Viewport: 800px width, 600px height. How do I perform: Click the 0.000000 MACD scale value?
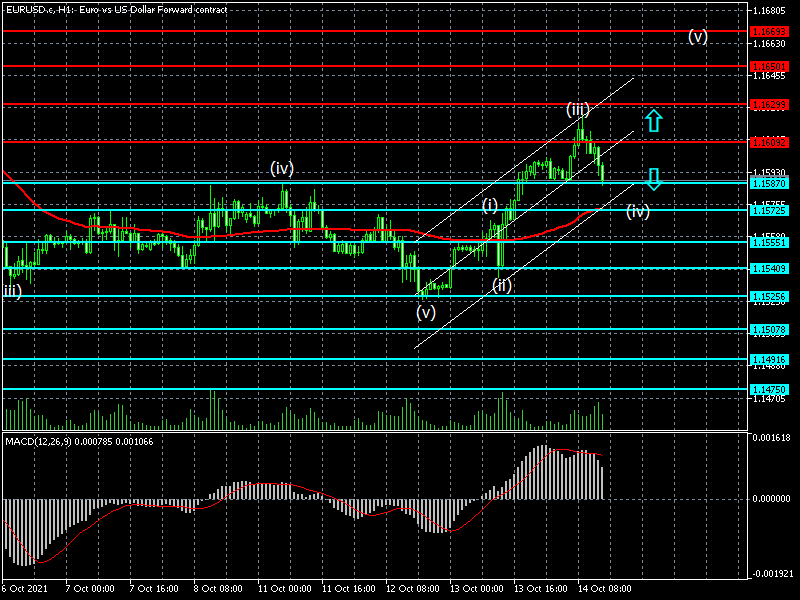[x=771, y=498]
